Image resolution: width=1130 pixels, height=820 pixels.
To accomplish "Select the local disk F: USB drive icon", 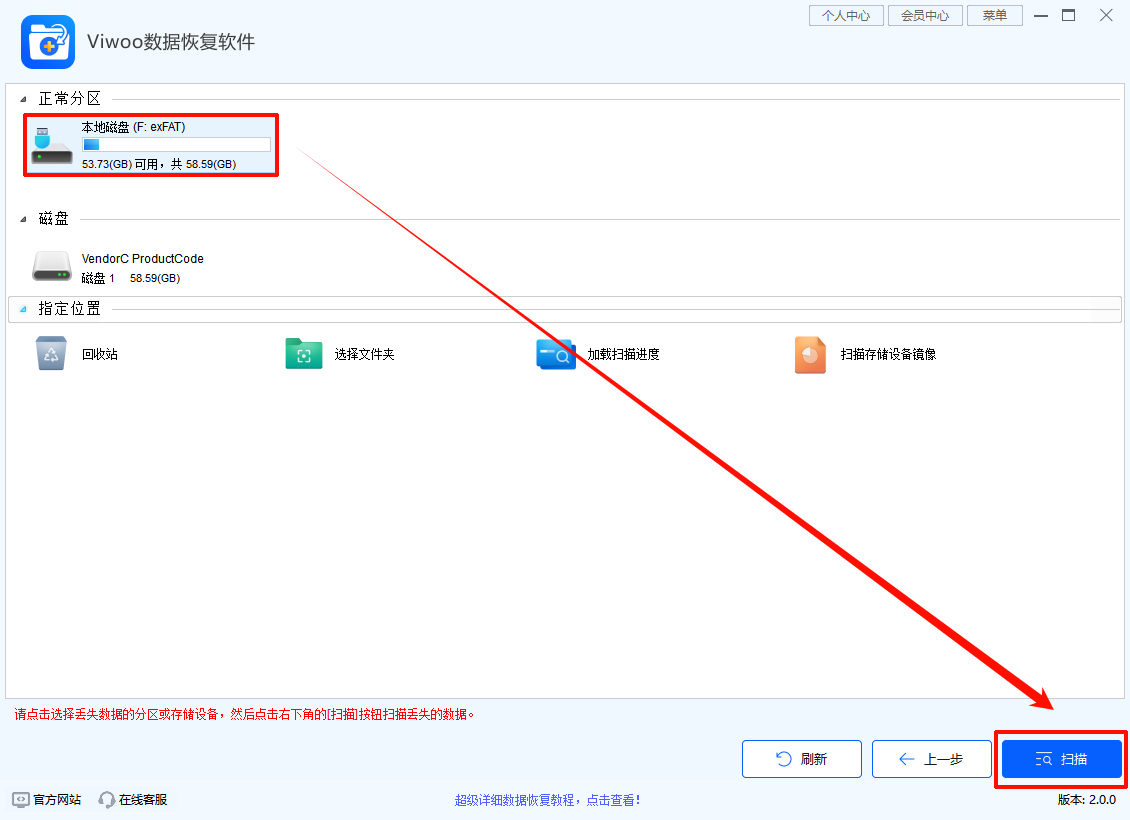I will point(51,146).
